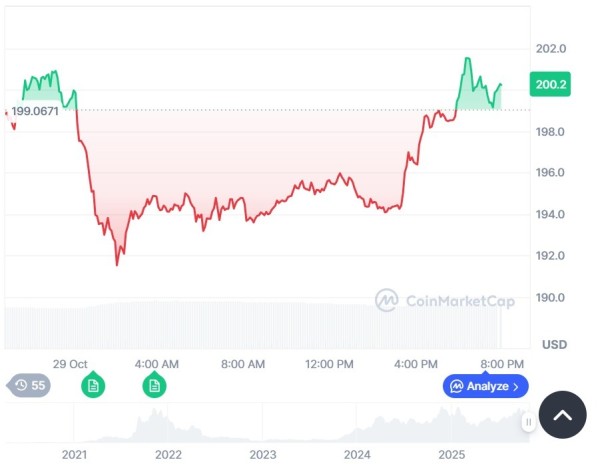Click 2024 on the timeline navigator
The width and height of the screenshot is (600, 464).
357,454
